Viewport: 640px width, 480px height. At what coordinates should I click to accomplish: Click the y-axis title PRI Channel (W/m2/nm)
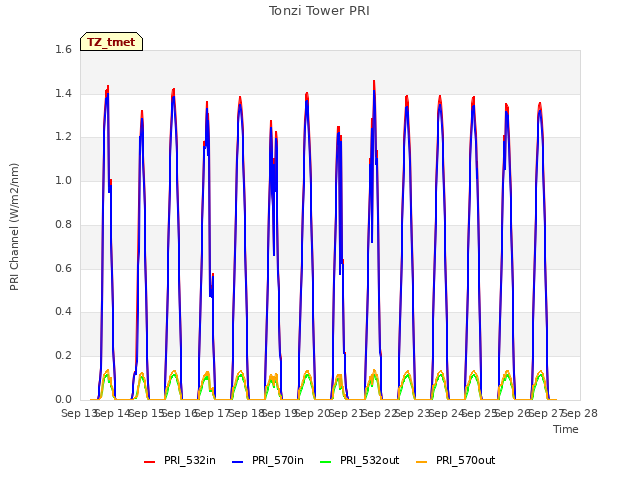pos(14,227)
